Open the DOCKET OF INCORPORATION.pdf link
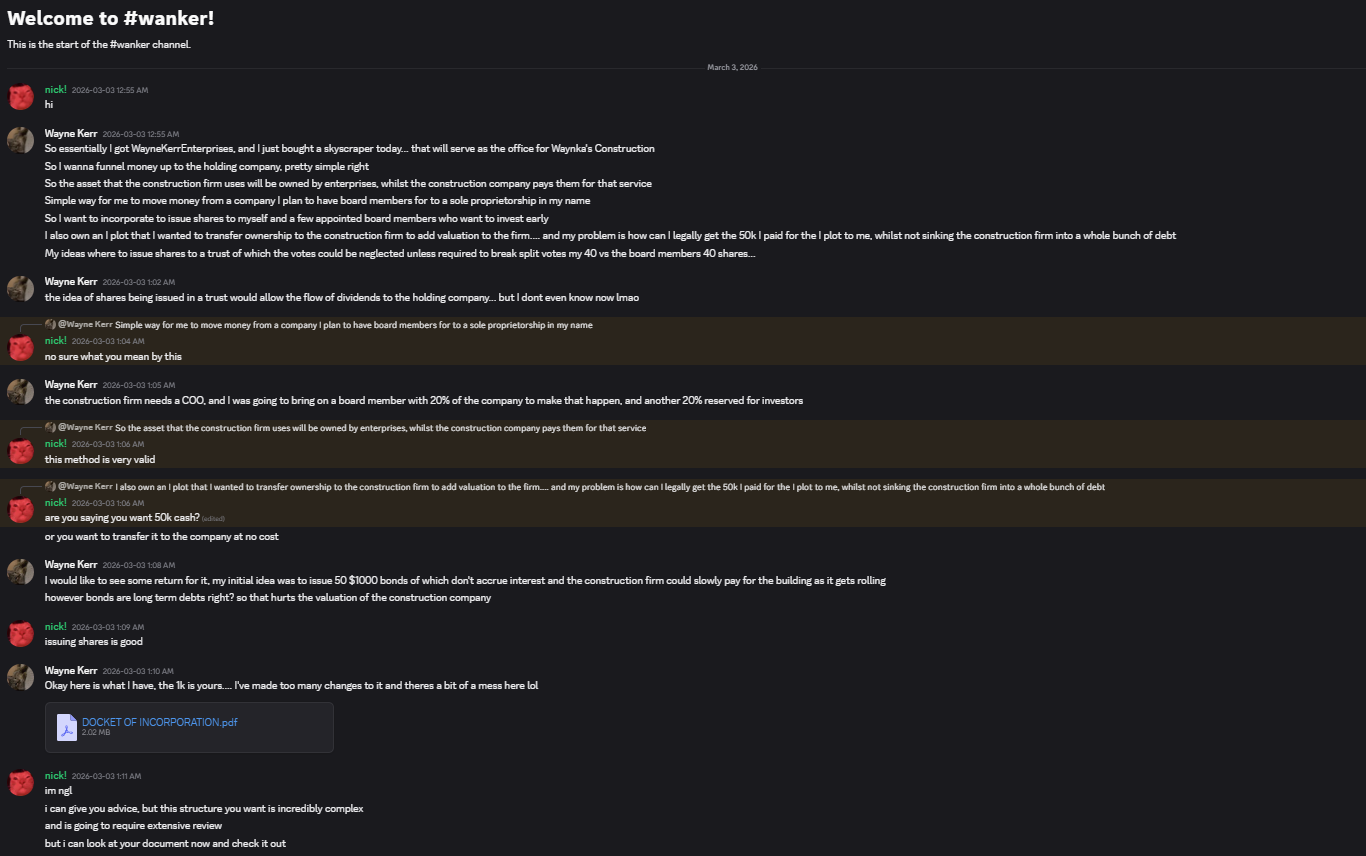1366x856 pixels. [x=160, y=722]
